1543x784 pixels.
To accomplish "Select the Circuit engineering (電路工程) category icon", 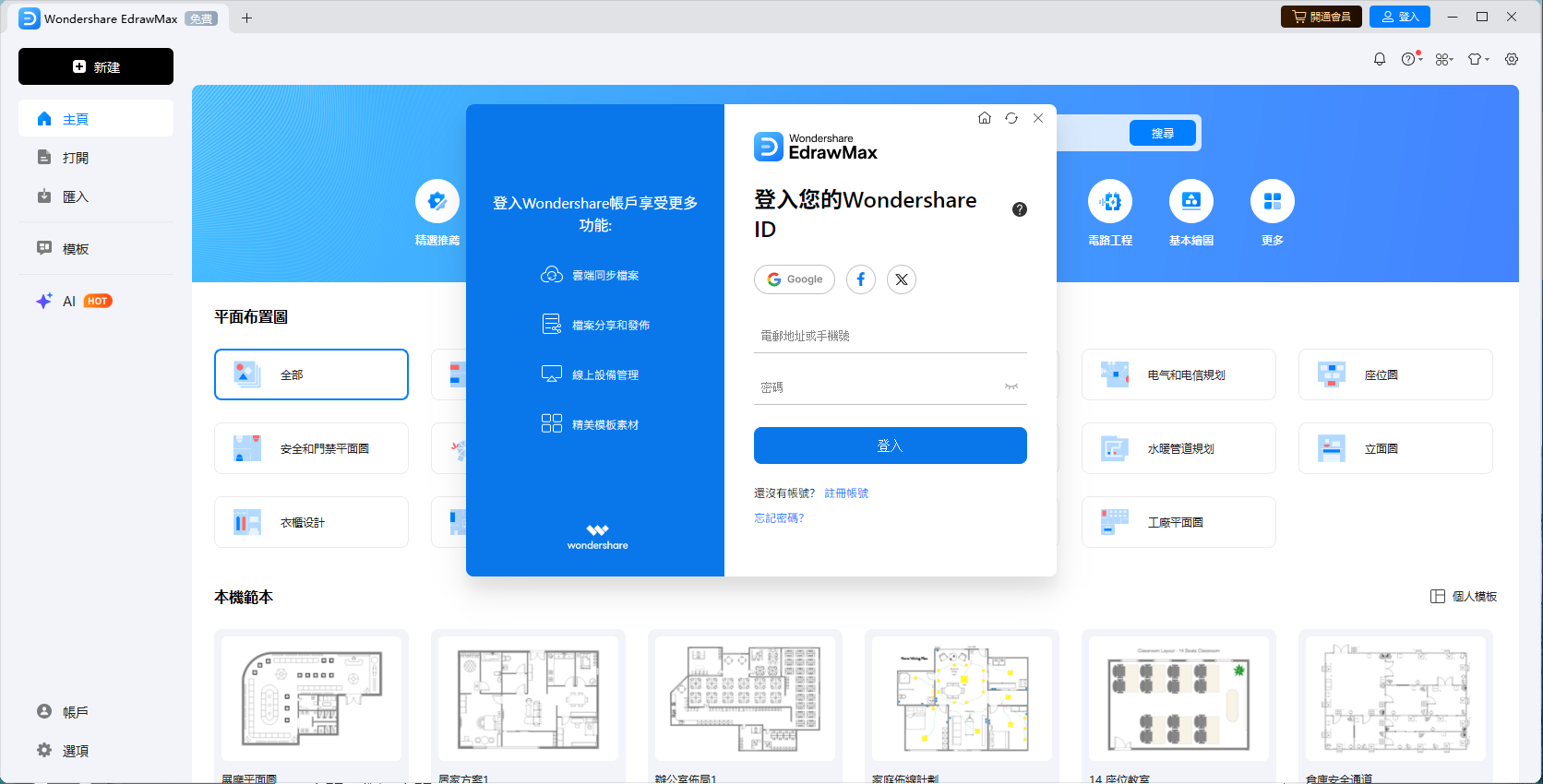I will click(x=1110, y=201).
